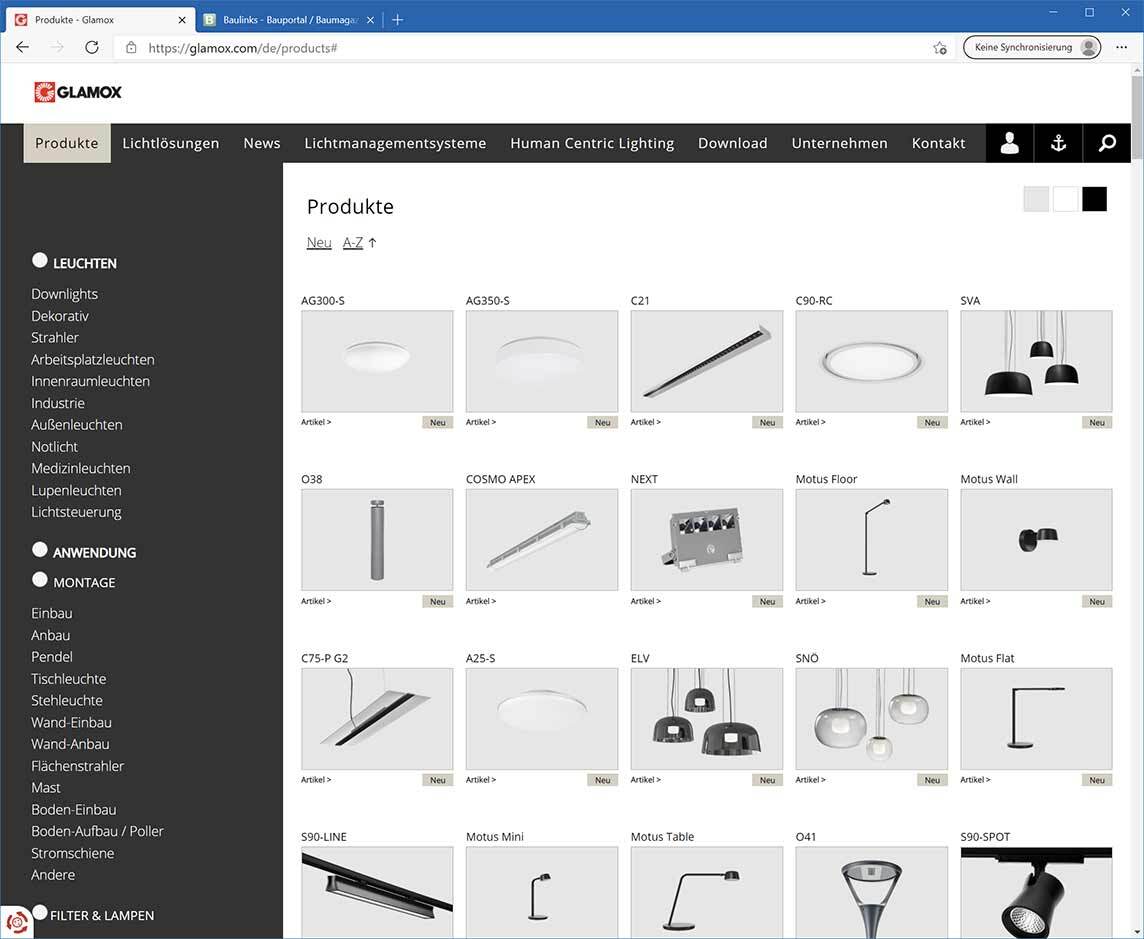Filter by Dekorativ category
The image size is (1144, 939).
pyautogui.click(x=60, y=316)
